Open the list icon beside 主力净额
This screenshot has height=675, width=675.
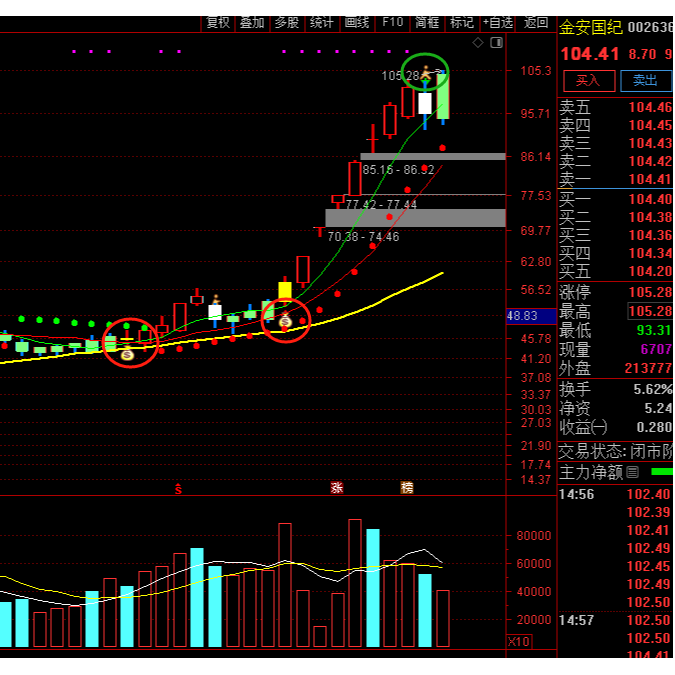coord(632,472)
